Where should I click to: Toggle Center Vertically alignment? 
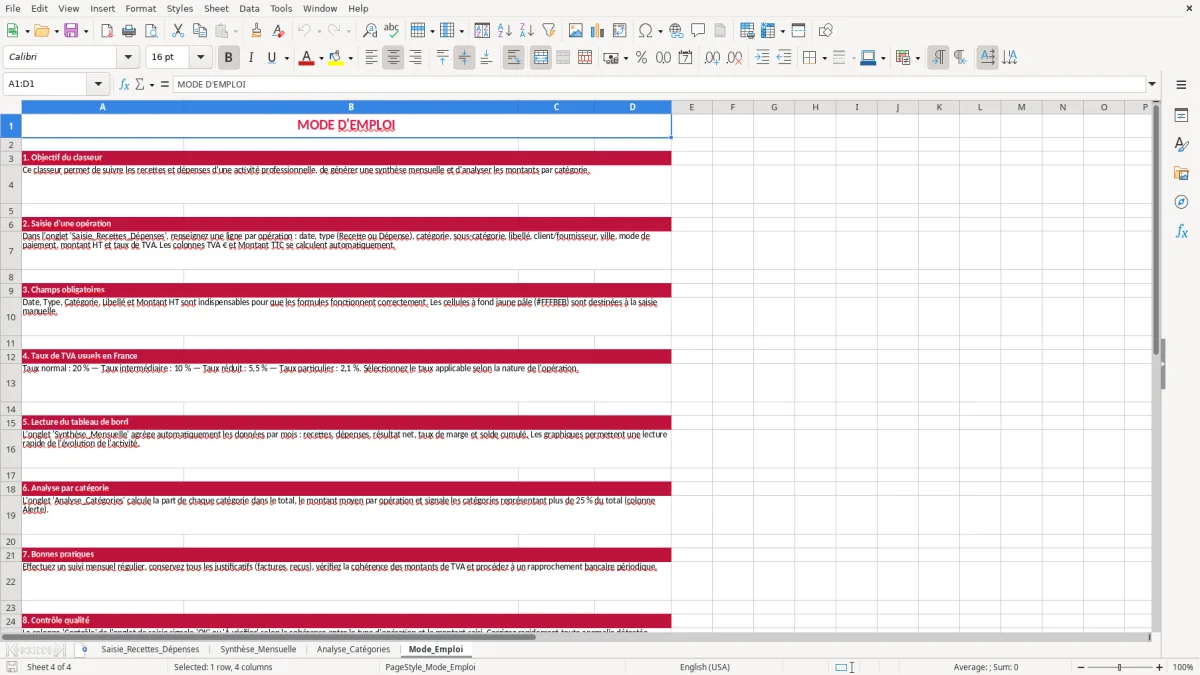[x=464, y=58]
